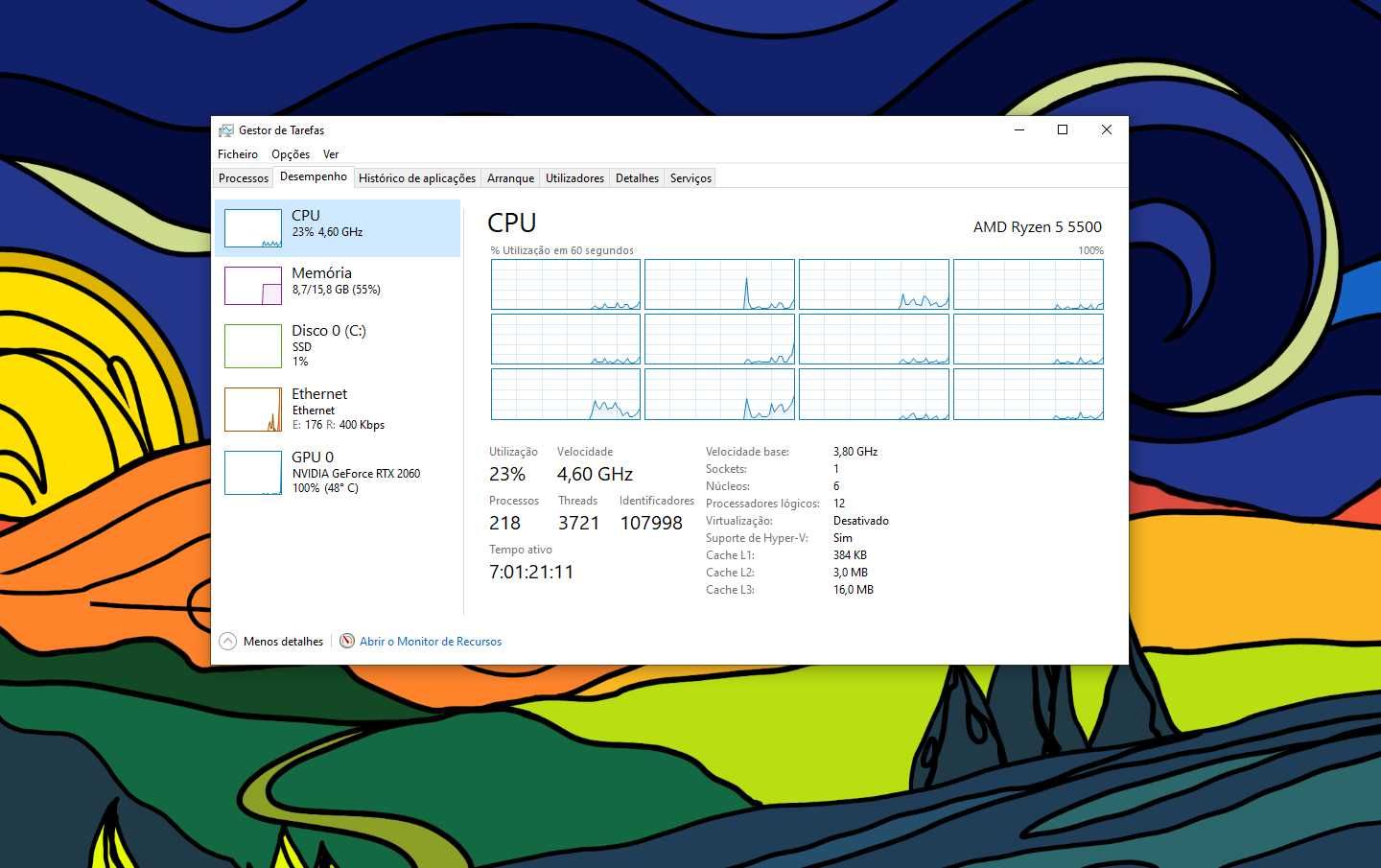Screen dimensions: 1381x868
Task: Click the 4,60 GHz speed value
Action: [x=595, y=474]
